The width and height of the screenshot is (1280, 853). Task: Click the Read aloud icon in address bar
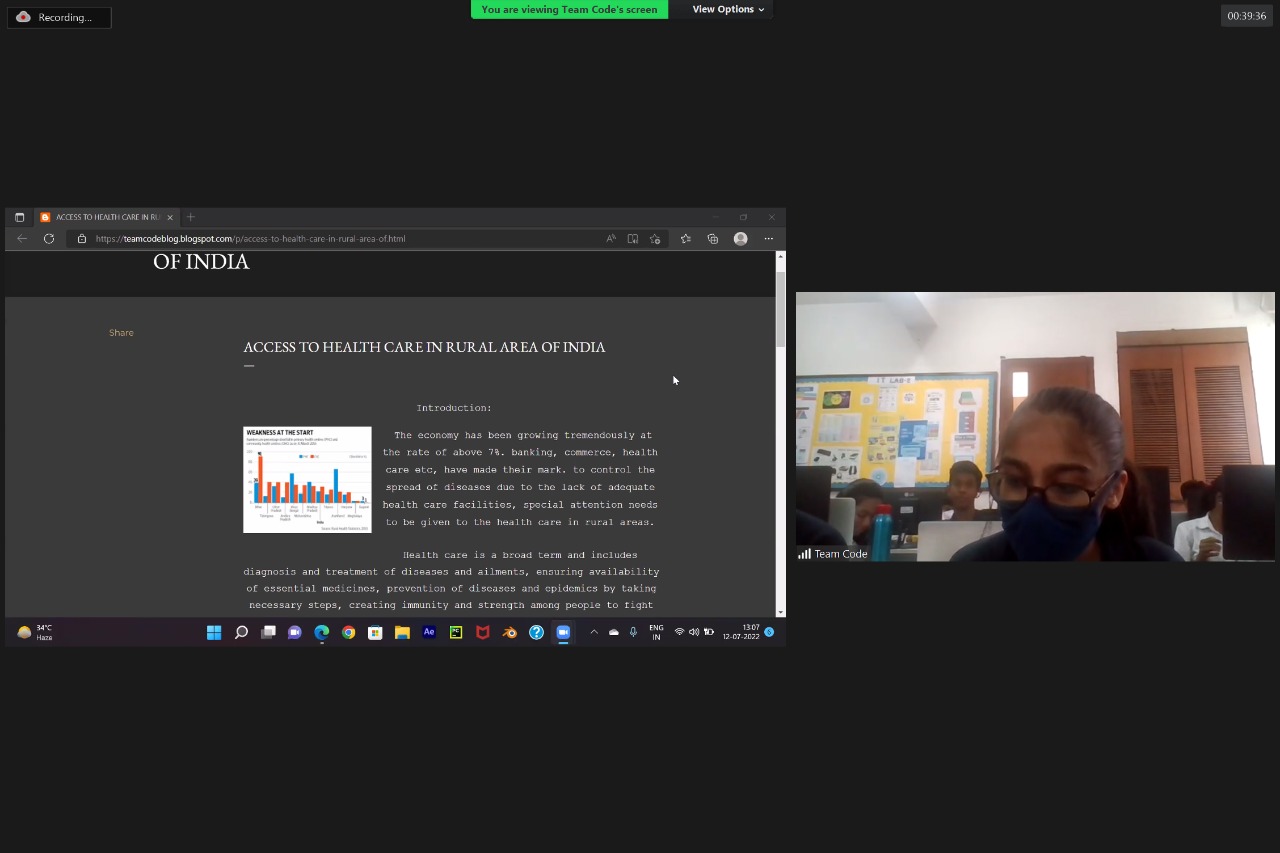pos(611,239)
